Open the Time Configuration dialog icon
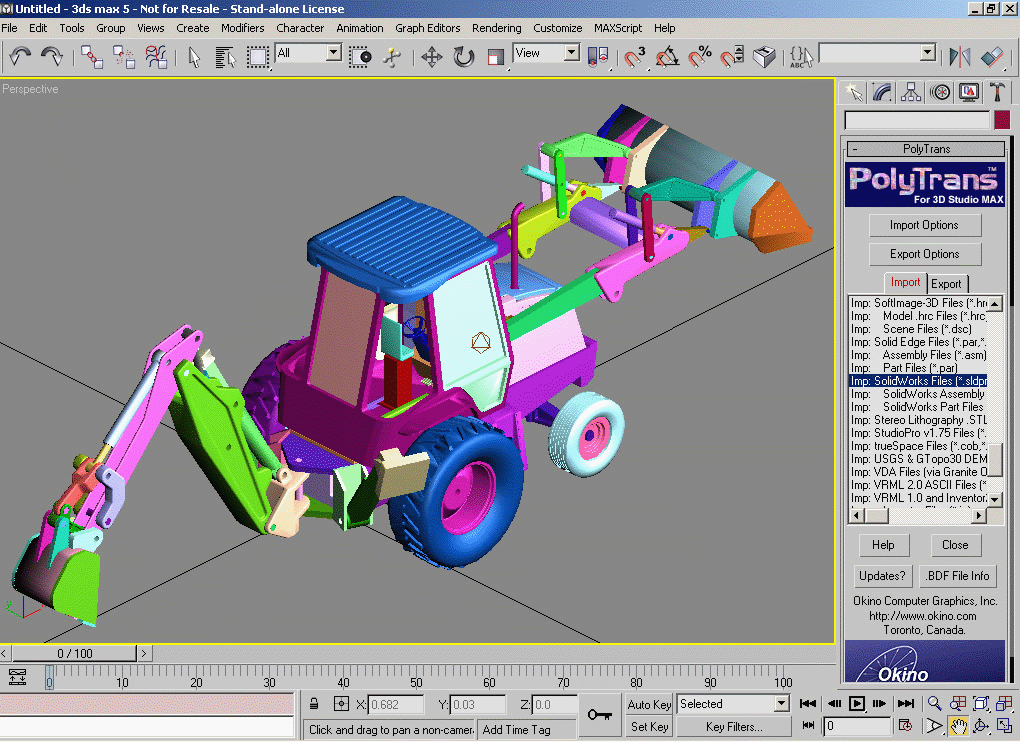Screen dimensions: 1020x742 pos(905,726)
